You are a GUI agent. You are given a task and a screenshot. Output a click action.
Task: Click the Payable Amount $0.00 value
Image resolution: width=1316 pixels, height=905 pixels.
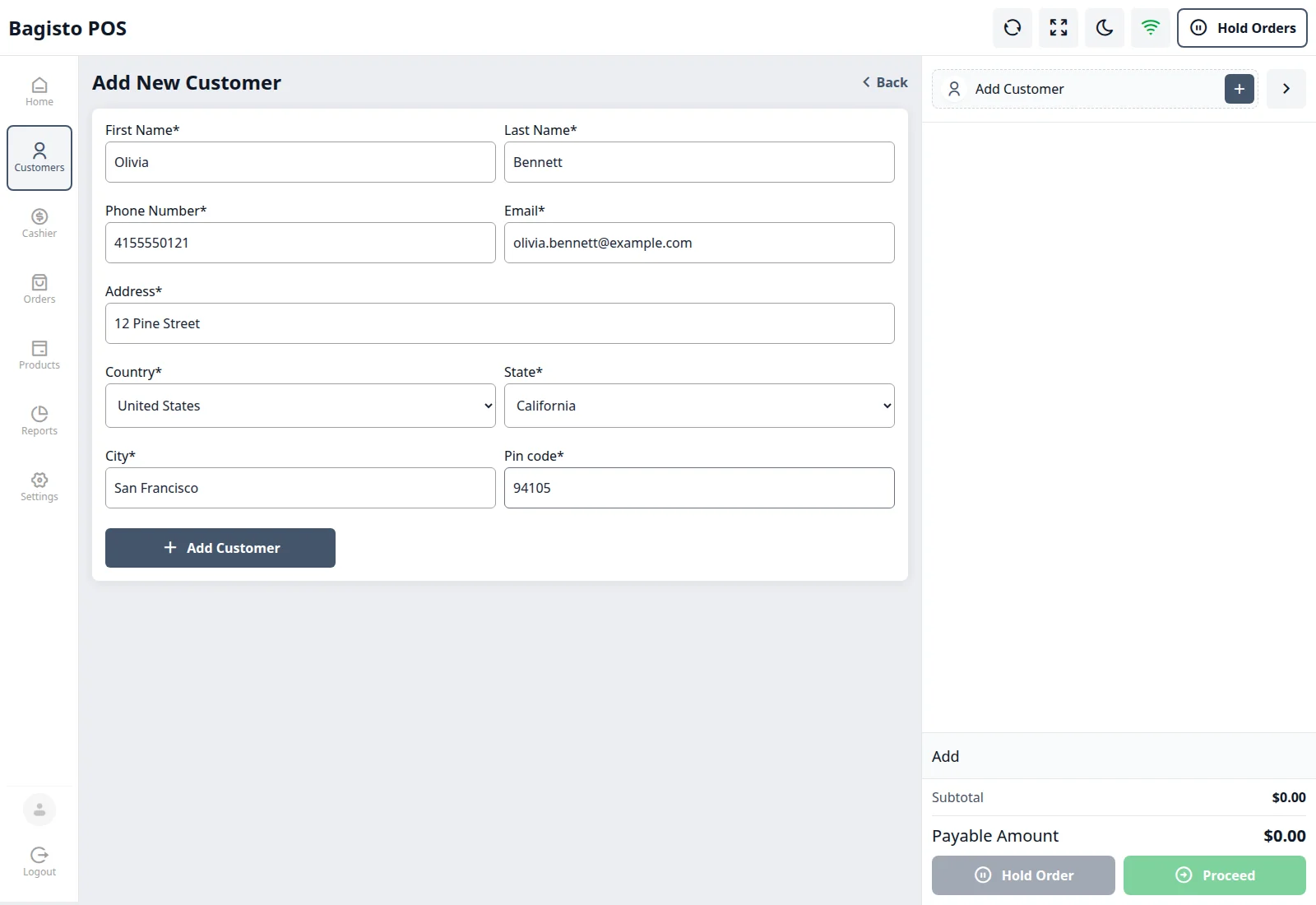1285,836
